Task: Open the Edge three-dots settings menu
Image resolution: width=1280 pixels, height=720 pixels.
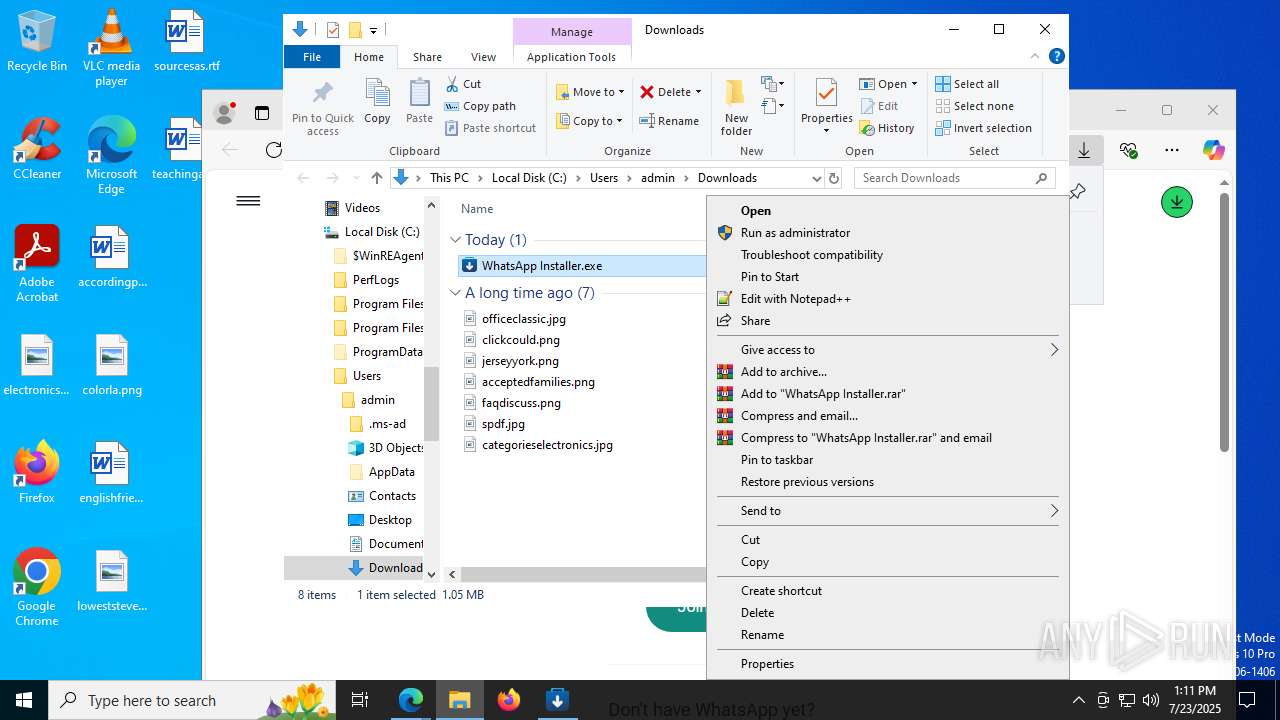Action: tap(1172, 150)
